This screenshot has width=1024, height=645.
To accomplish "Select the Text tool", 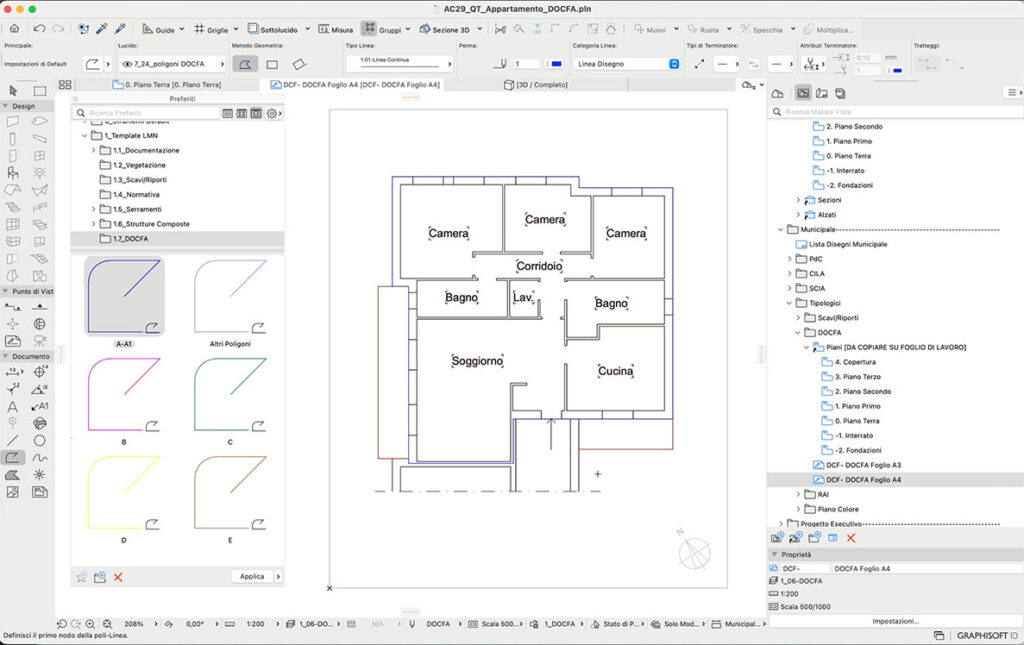I will [x=12, y=406].
